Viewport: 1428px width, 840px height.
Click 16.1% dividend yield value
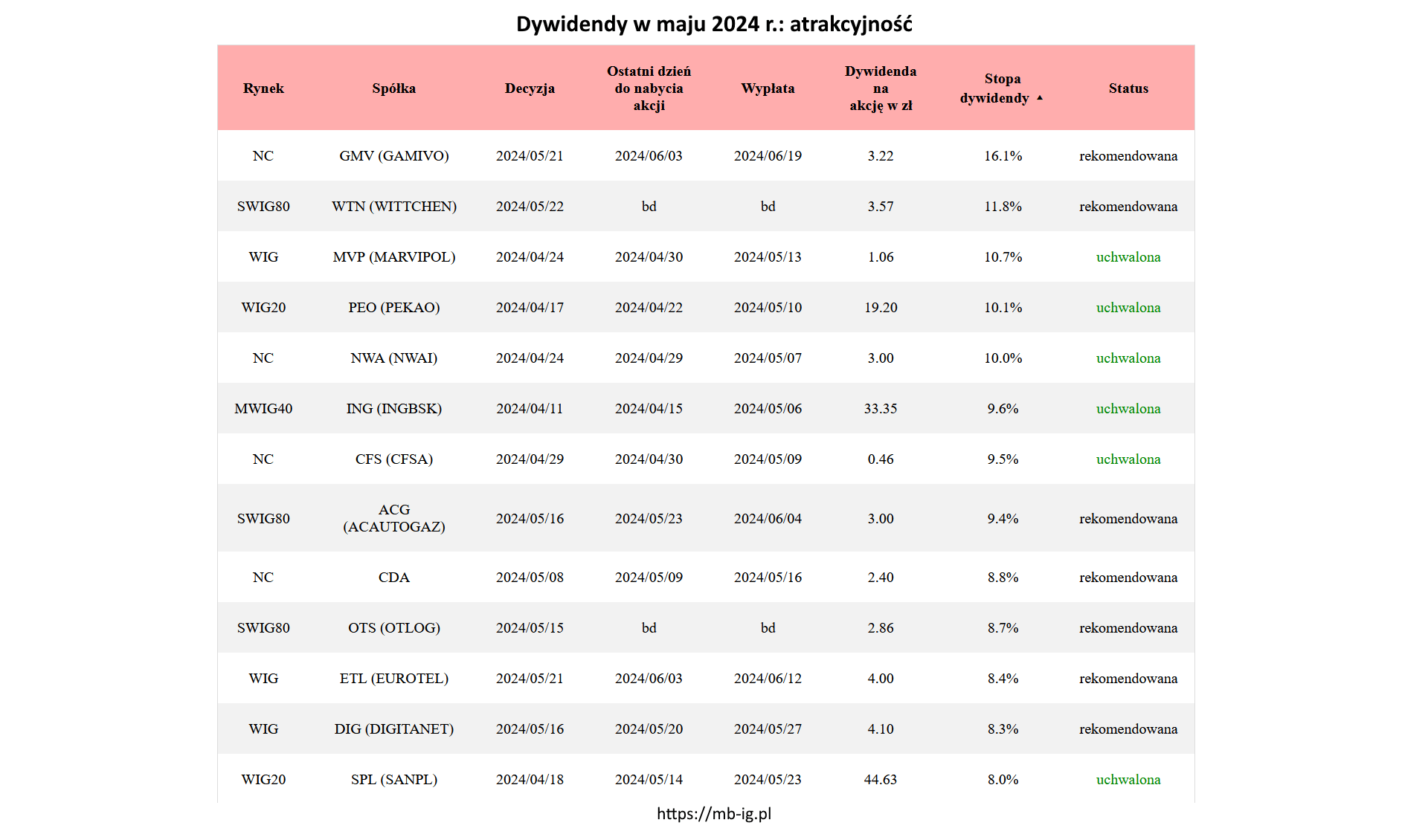(1003, 156)
